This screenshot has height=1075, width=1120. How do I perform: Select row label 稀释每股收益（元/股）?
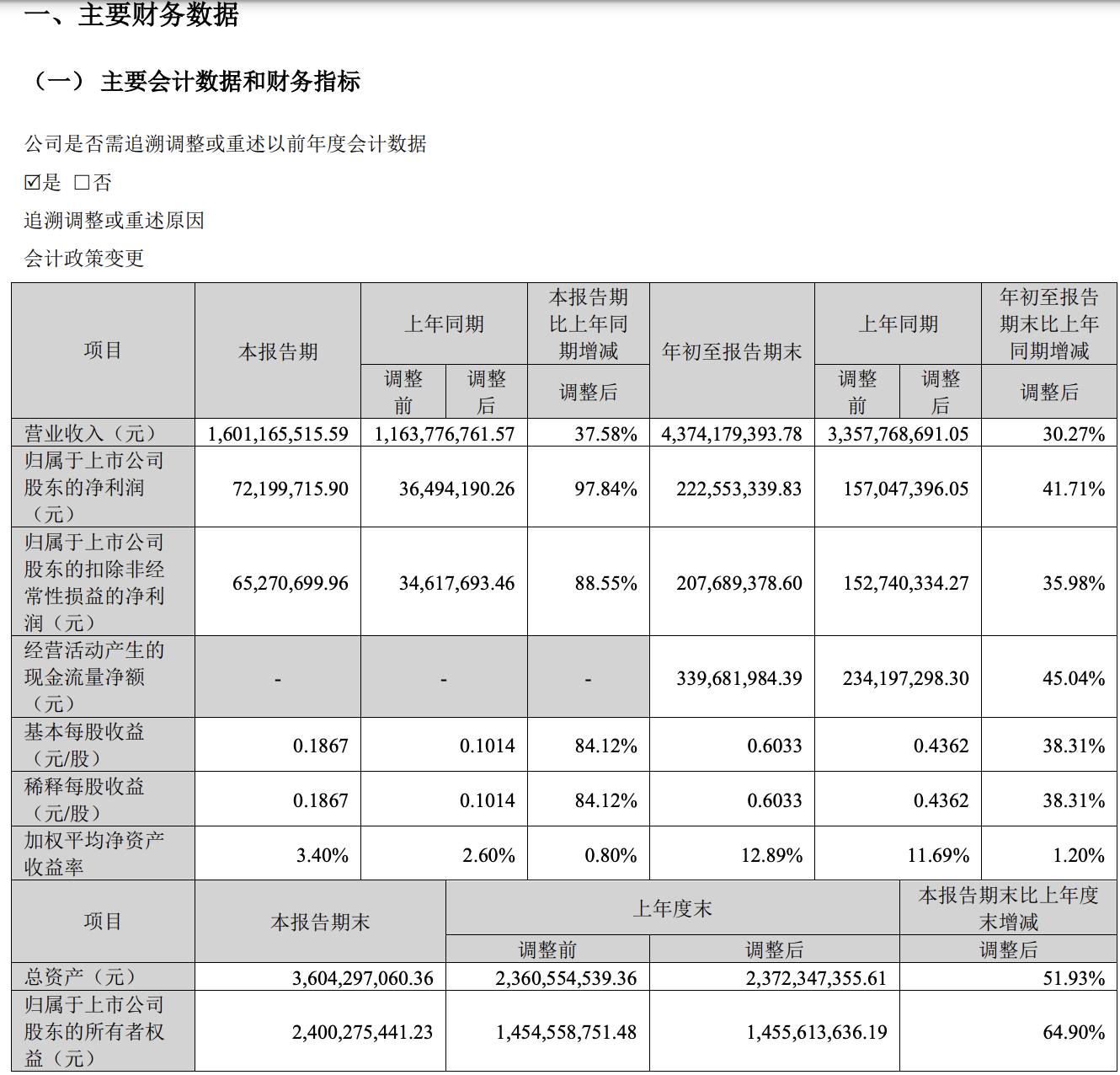pos(84,800)
